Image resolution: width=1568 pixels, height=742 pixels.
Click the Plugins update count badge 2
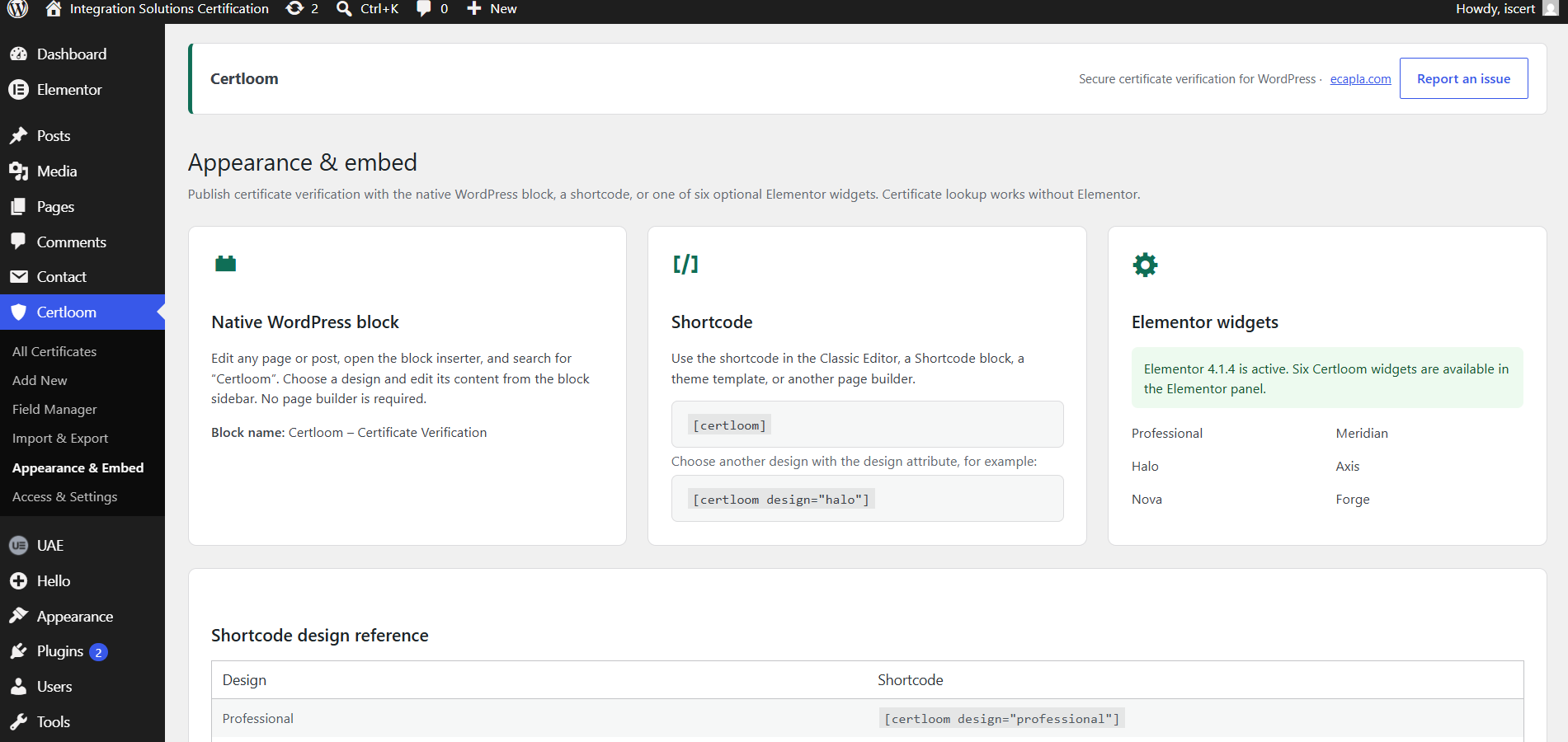click(x=98, y=652)
